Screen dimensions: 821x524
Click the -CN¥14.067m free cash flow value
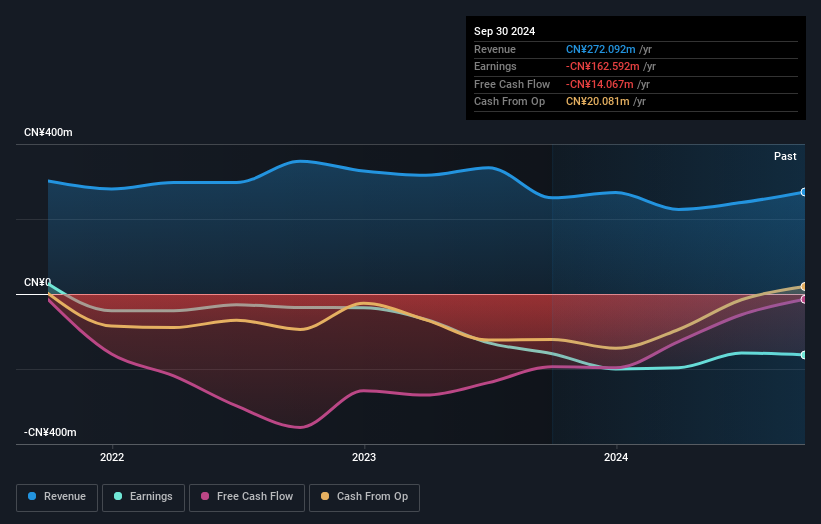click(600, 84)
